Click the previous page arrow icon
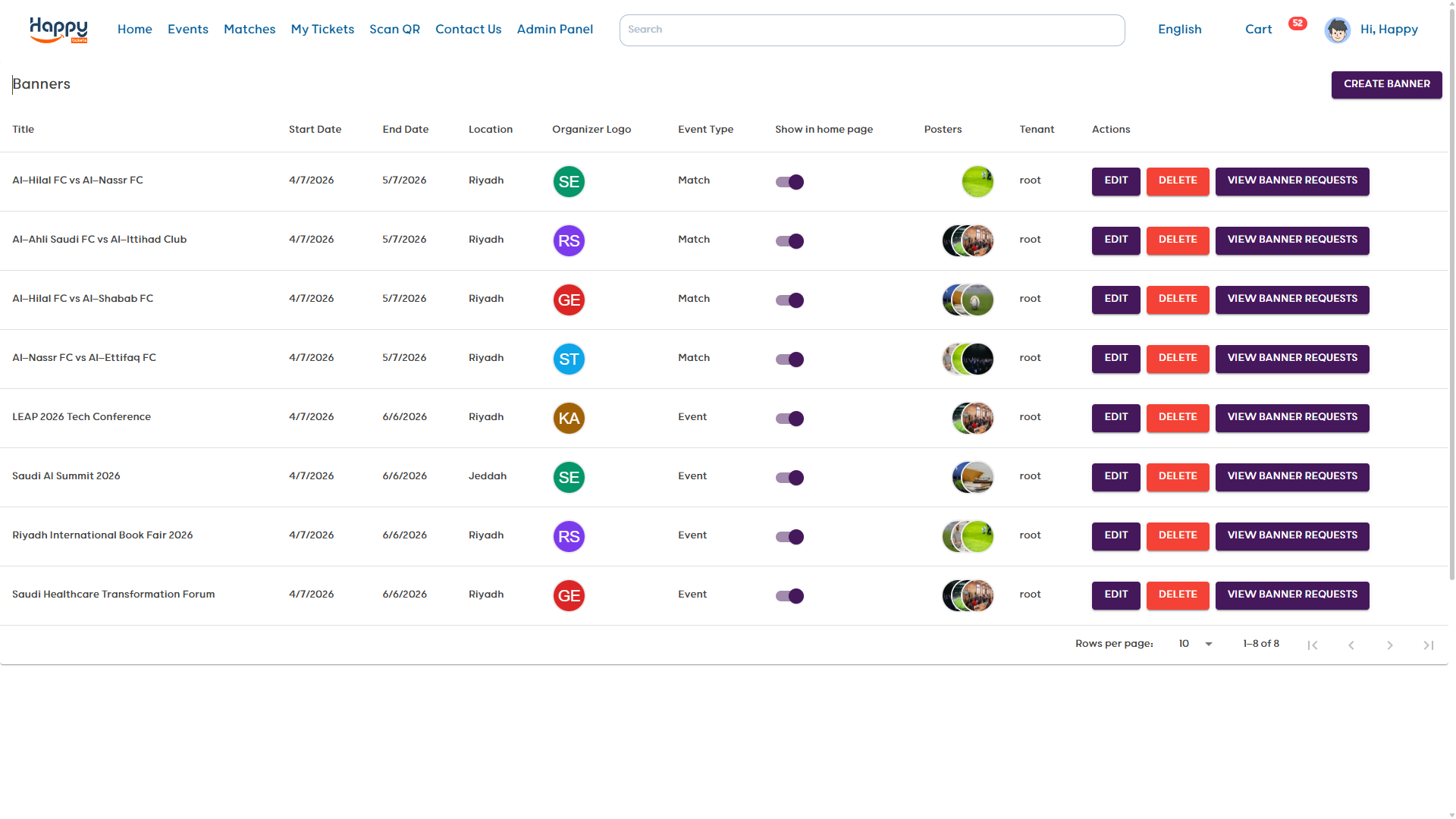 pos(1351,645)
